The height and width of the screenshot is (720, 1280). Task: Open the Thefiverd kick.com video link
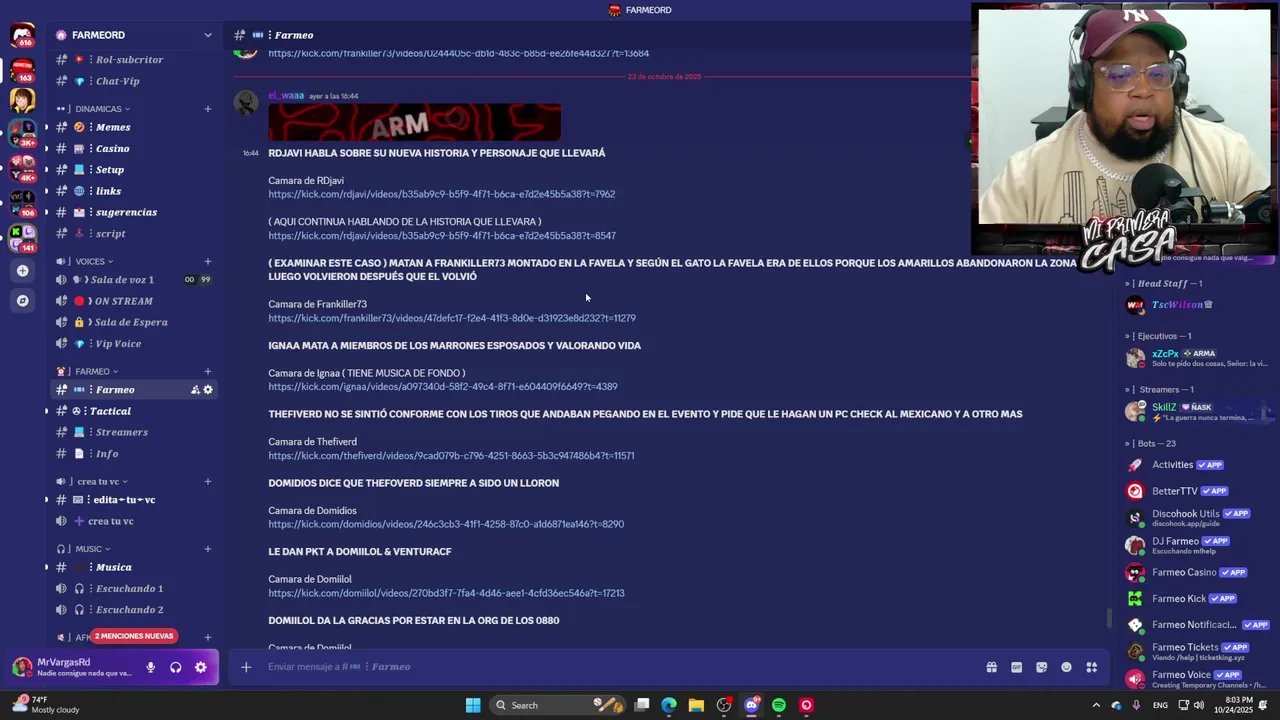[x=451, y=456]
